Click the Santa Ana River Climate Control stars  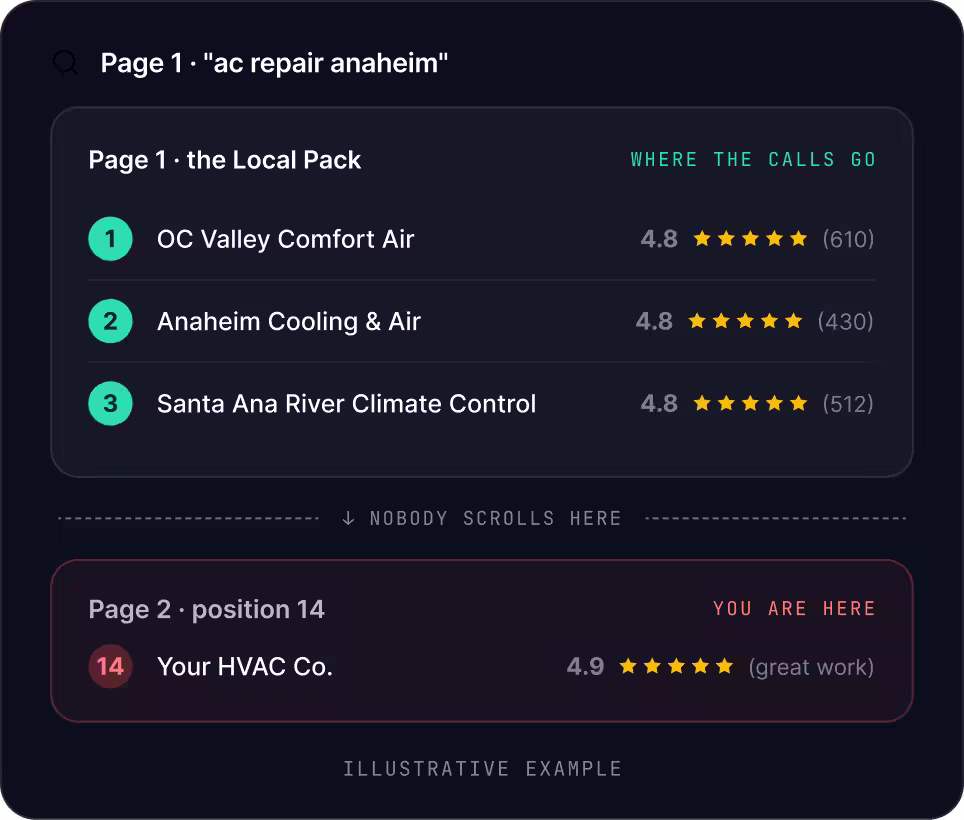pyautogui.click(x=750, y=403)
